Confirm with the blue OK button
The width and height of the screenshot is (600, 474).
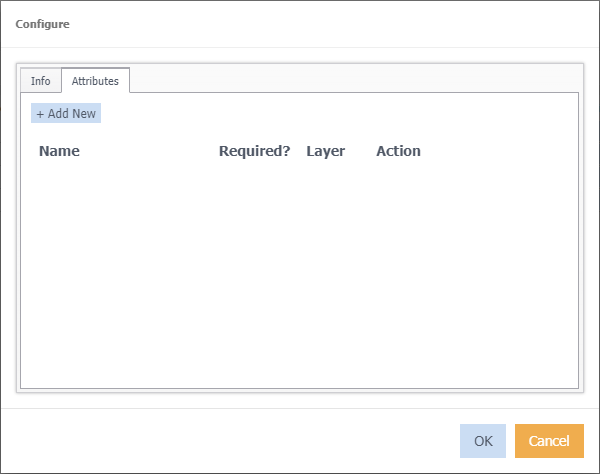(x=482, y=441)
